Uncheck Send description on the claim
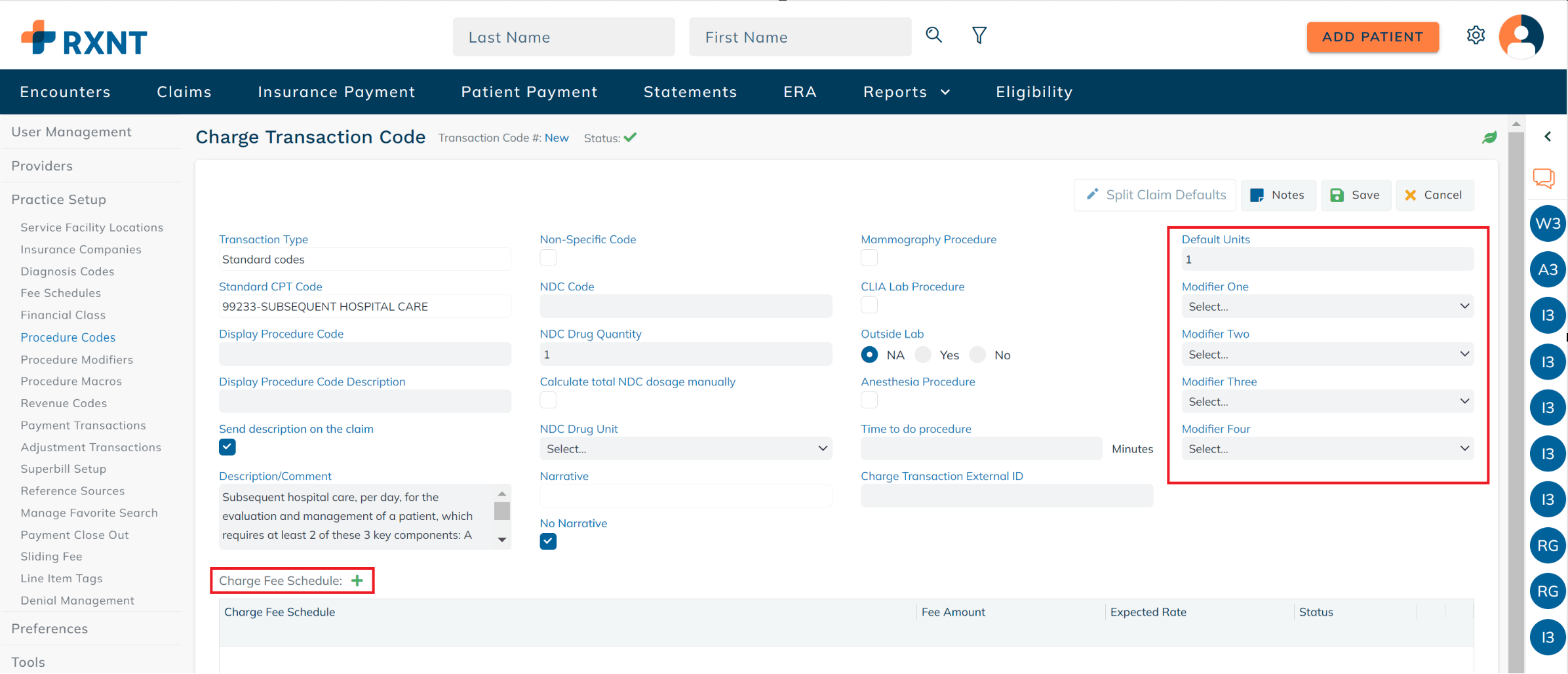Image resolution: width=1568 pixels, height=674 pixels. coord(226,446)
